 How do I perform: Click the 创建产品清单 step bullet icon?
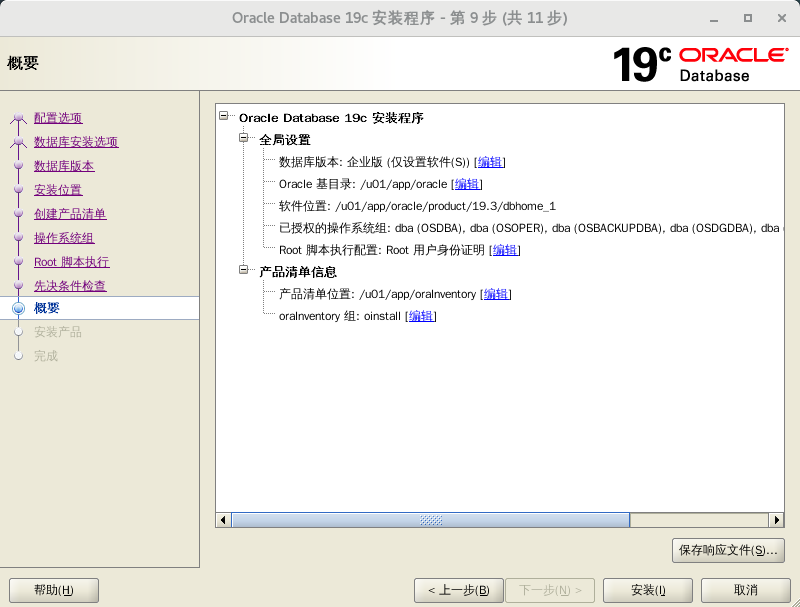[19, 213]
